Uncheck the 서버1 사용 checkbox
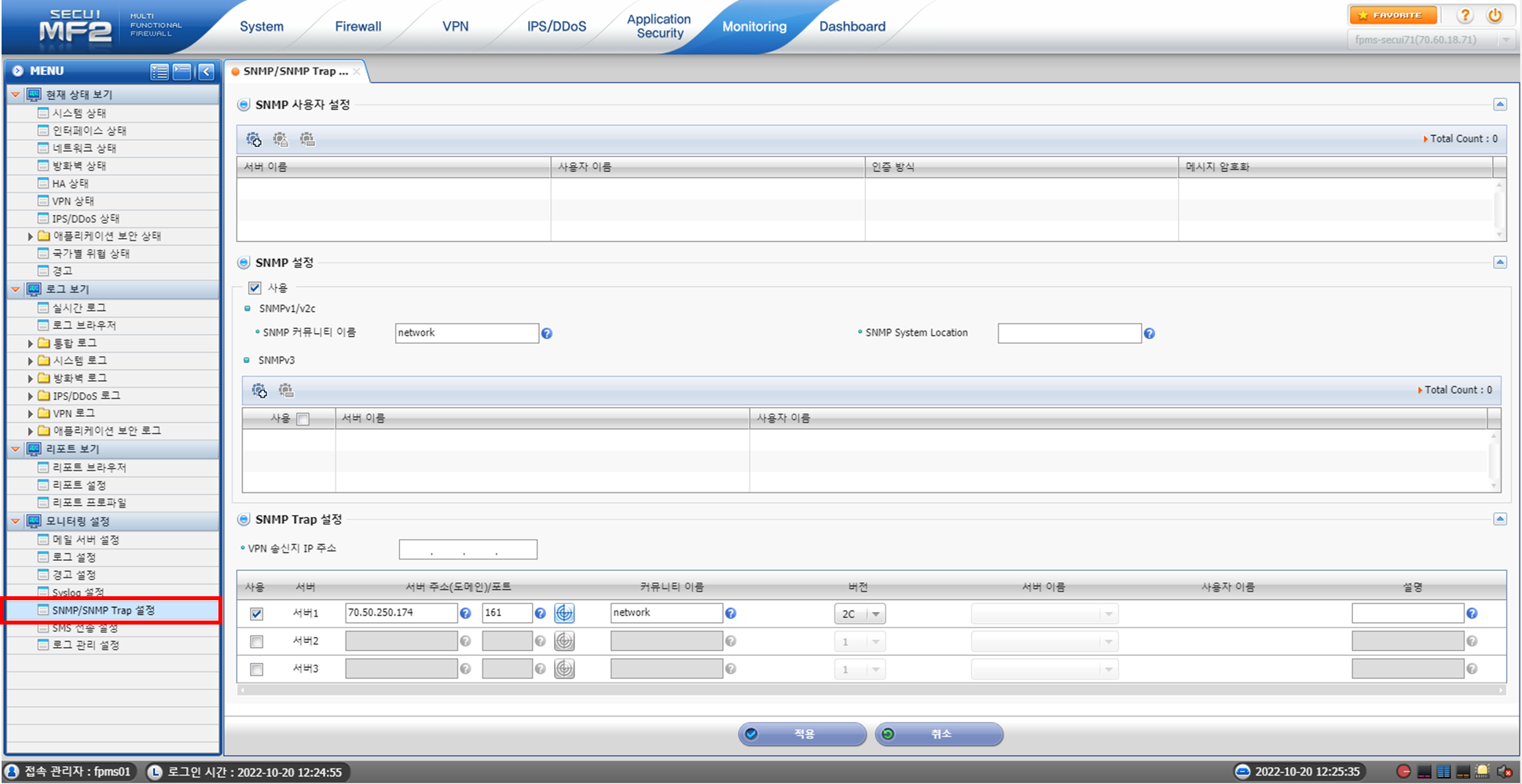Screen dimensions: 1522x784 click(256, 614)
